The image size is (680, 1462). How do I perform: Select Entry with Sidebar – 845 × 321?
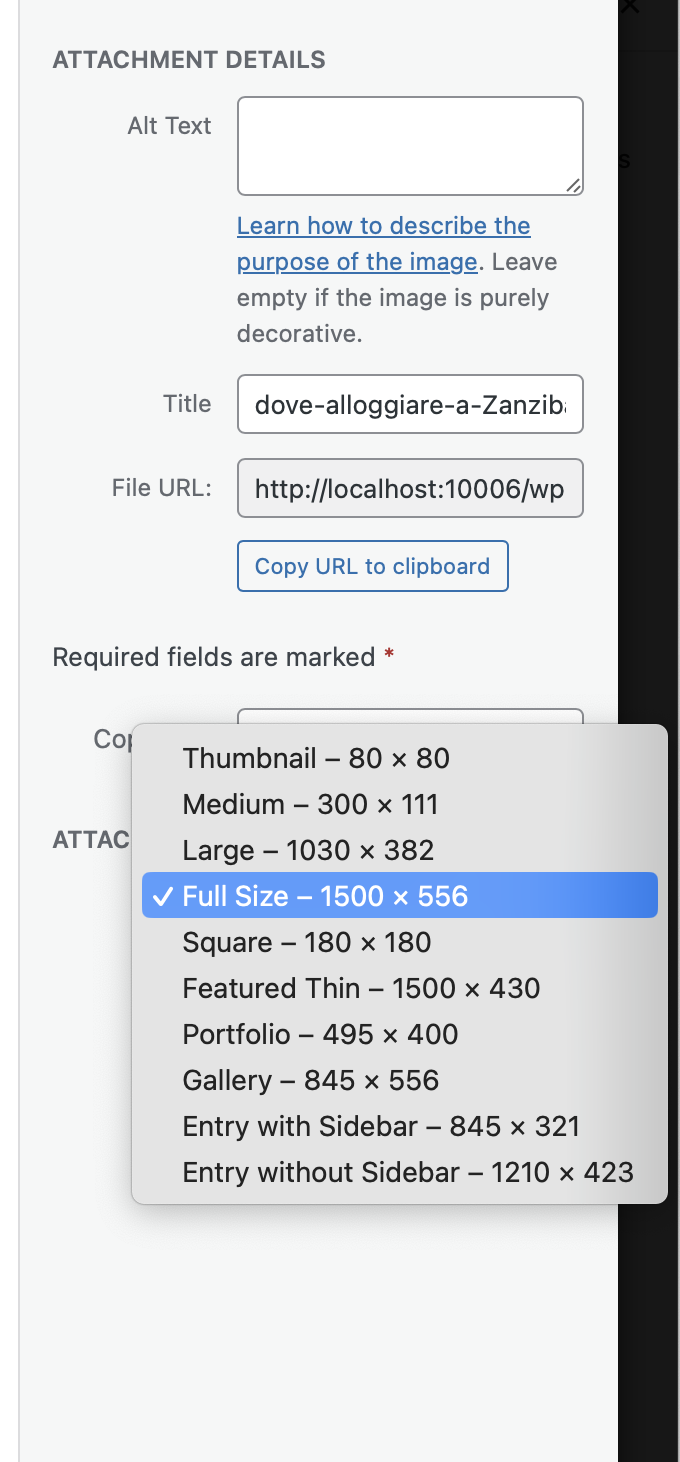click(381, 1126)
